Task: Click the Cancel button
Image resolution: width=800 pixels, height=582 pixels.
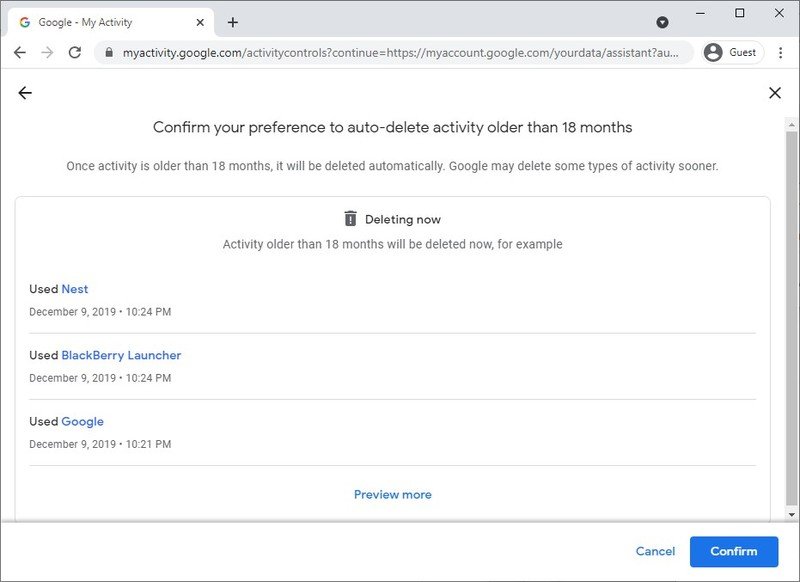Action: (655, 551)
